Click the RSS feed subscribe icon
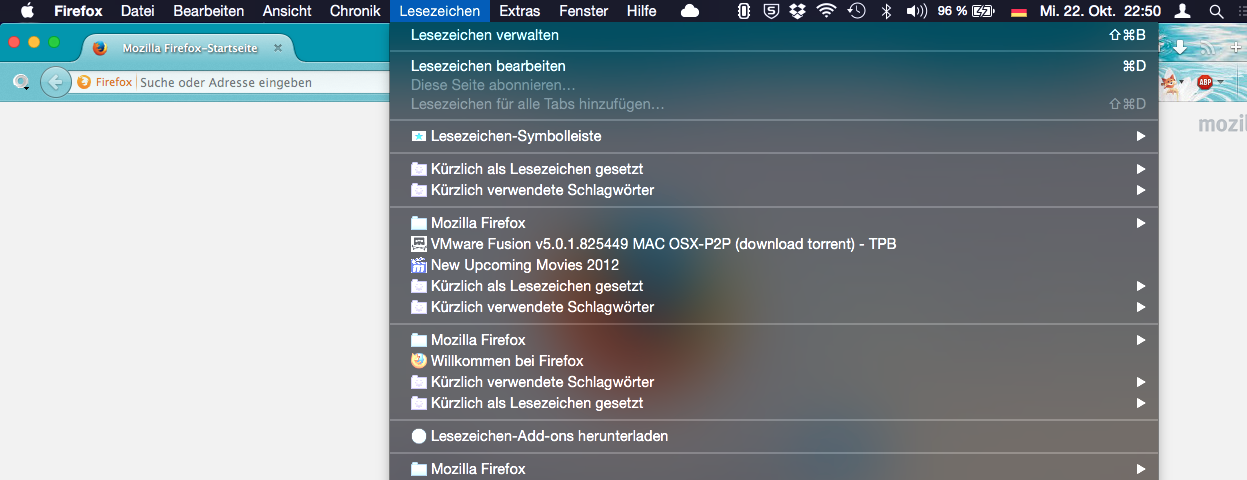The image size is (1247, 480). 1207,47
